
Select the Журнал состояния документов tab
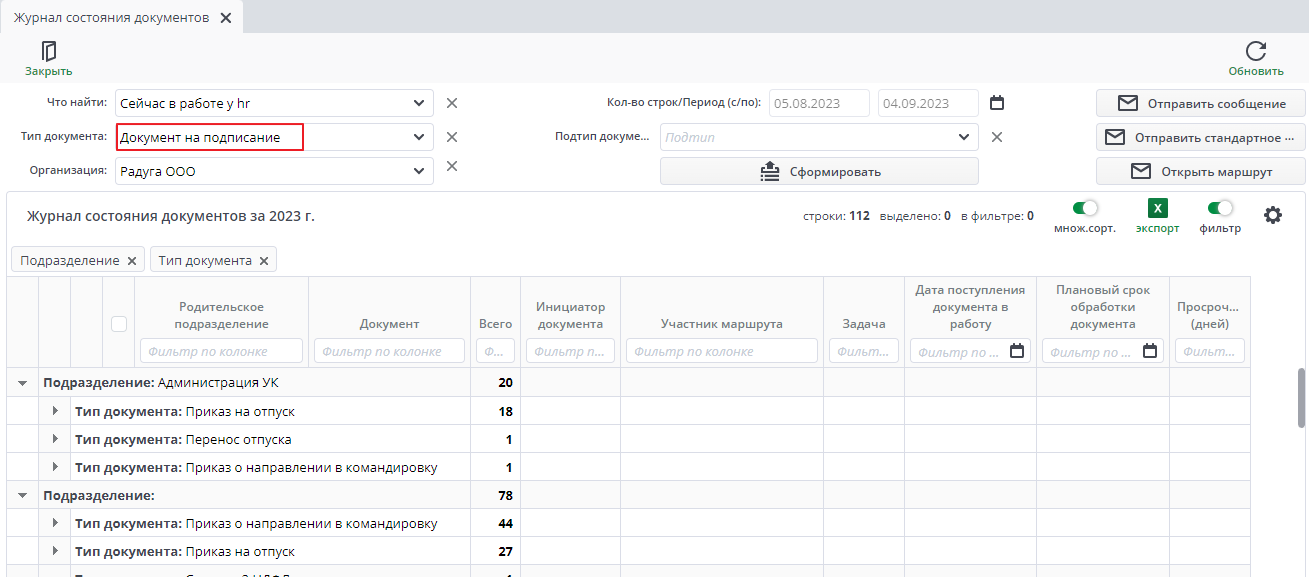(111, 18)
